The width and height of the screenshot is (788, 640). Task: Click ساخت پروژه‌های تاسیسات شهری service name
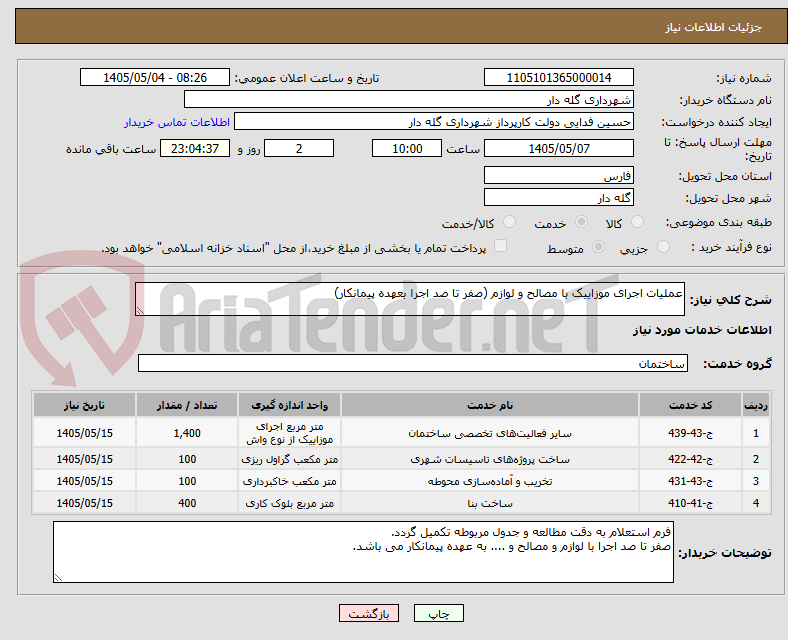click(x=490, y=459)
